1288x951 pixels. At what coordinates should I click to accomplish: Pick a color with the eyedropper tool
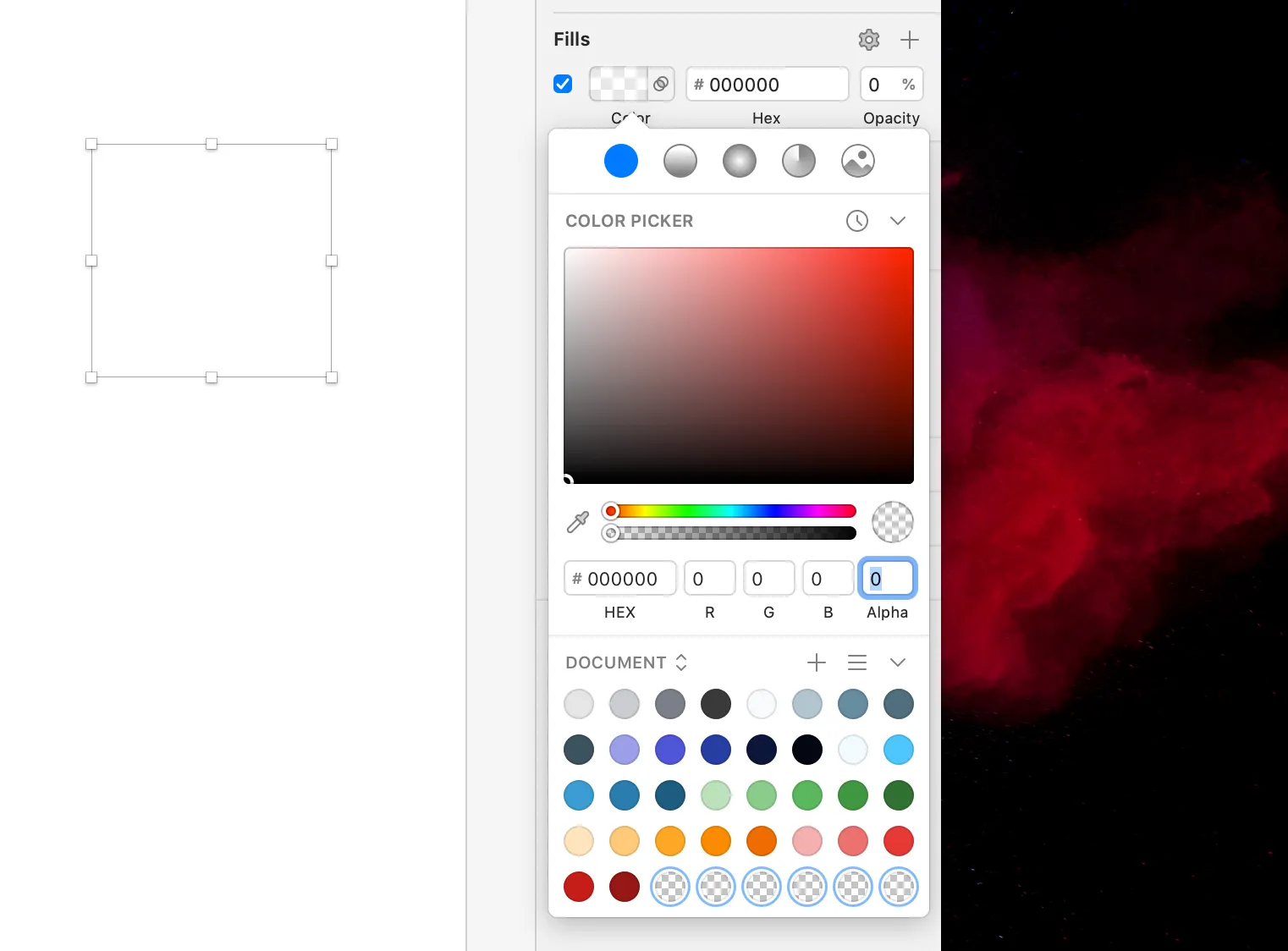[578, 522]
